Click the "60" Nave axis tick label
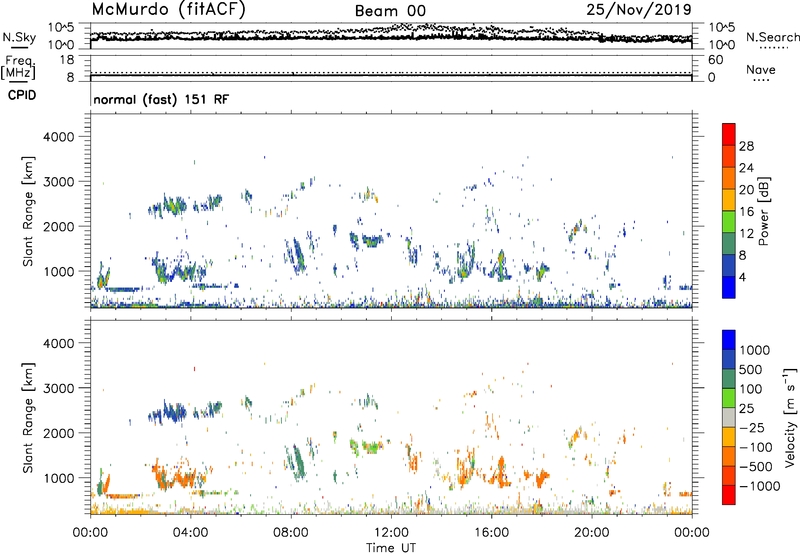Screen dimensions: 800x554 point(715,60)
